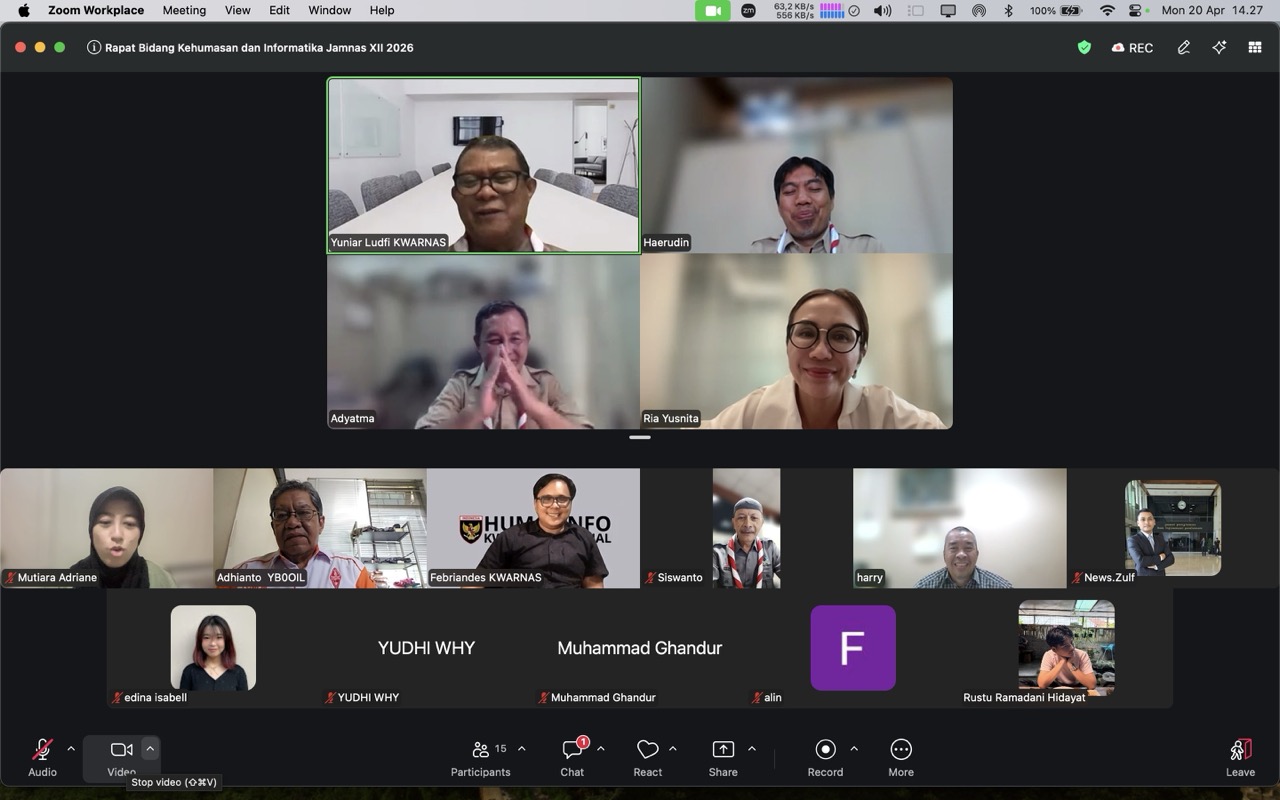
Task: Open the Meeting menu in menu bar
Action: (x=184, y=10)
